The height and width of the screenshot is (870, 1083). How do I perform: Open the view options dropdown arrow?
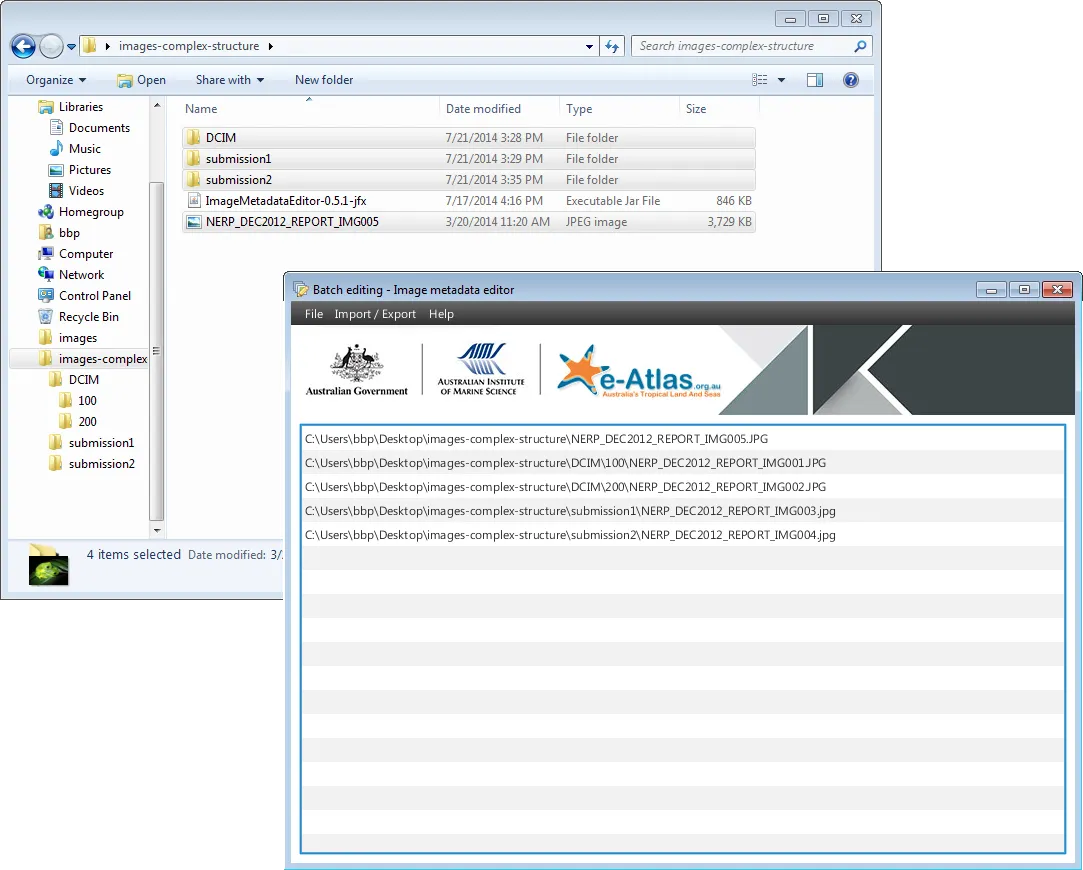781,80
